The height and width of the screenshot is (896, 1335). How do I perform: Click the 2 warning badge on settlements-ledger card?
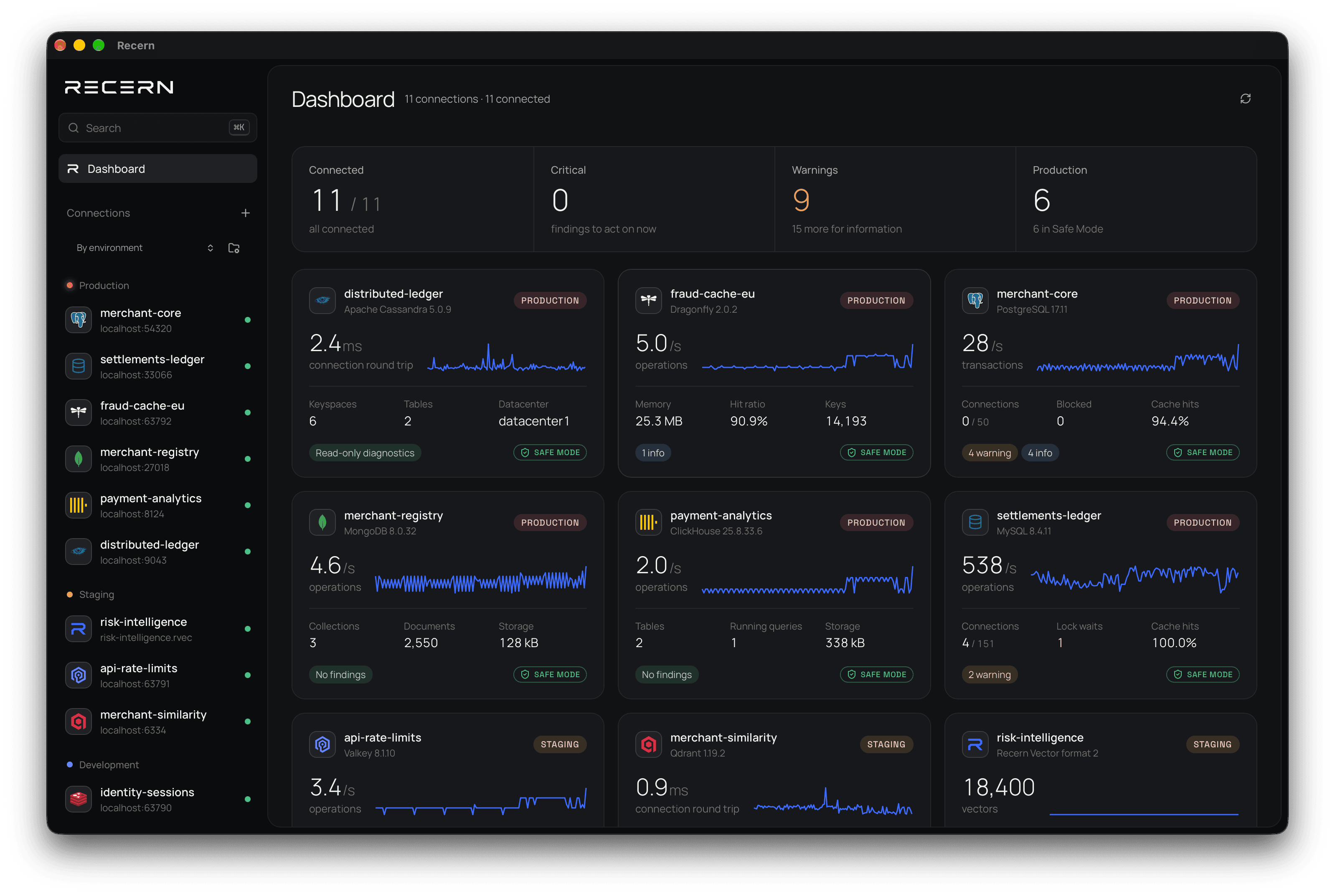click(989, 675)
